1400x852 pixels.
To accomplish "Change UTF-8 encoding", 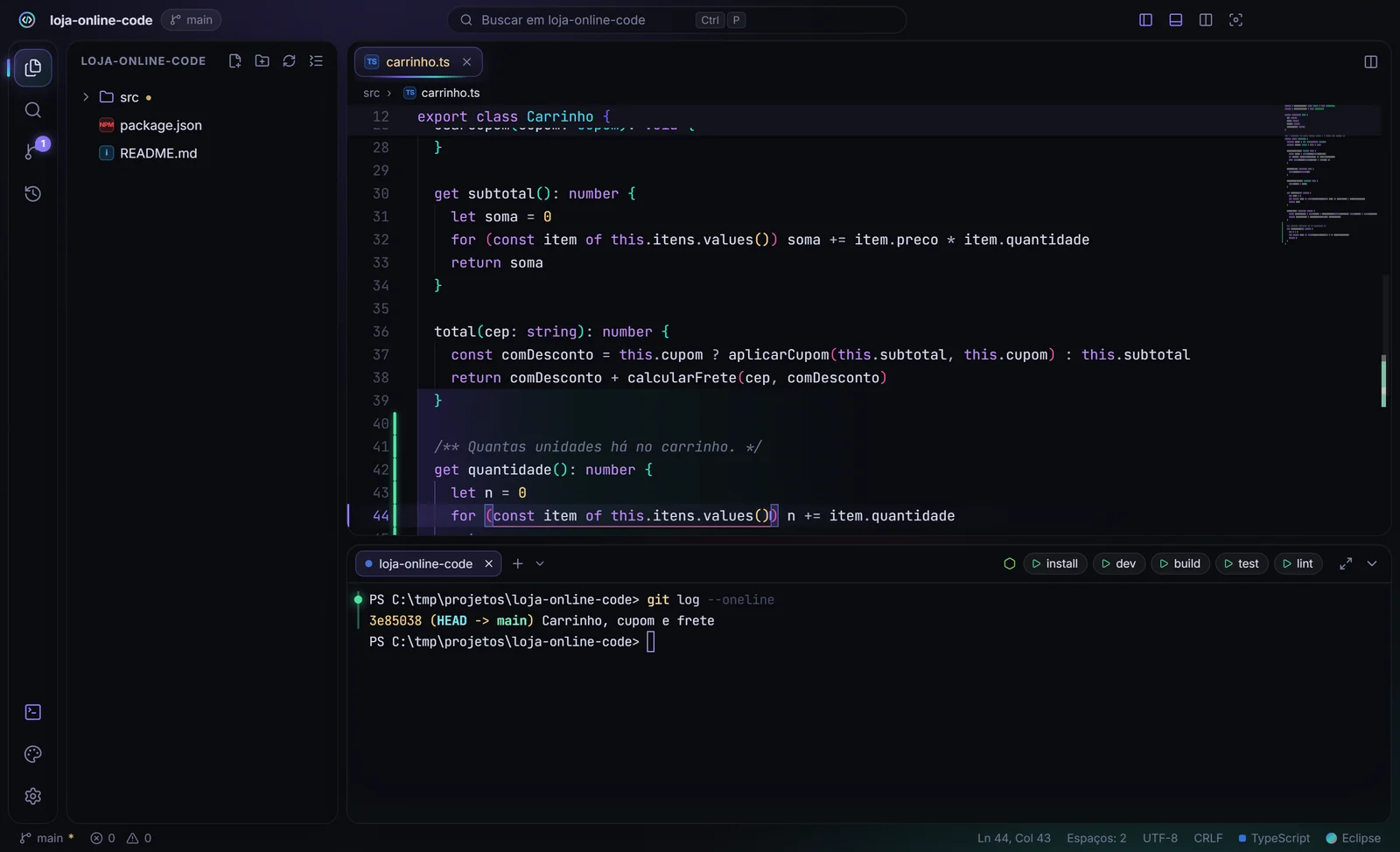I will point(1160,838).
